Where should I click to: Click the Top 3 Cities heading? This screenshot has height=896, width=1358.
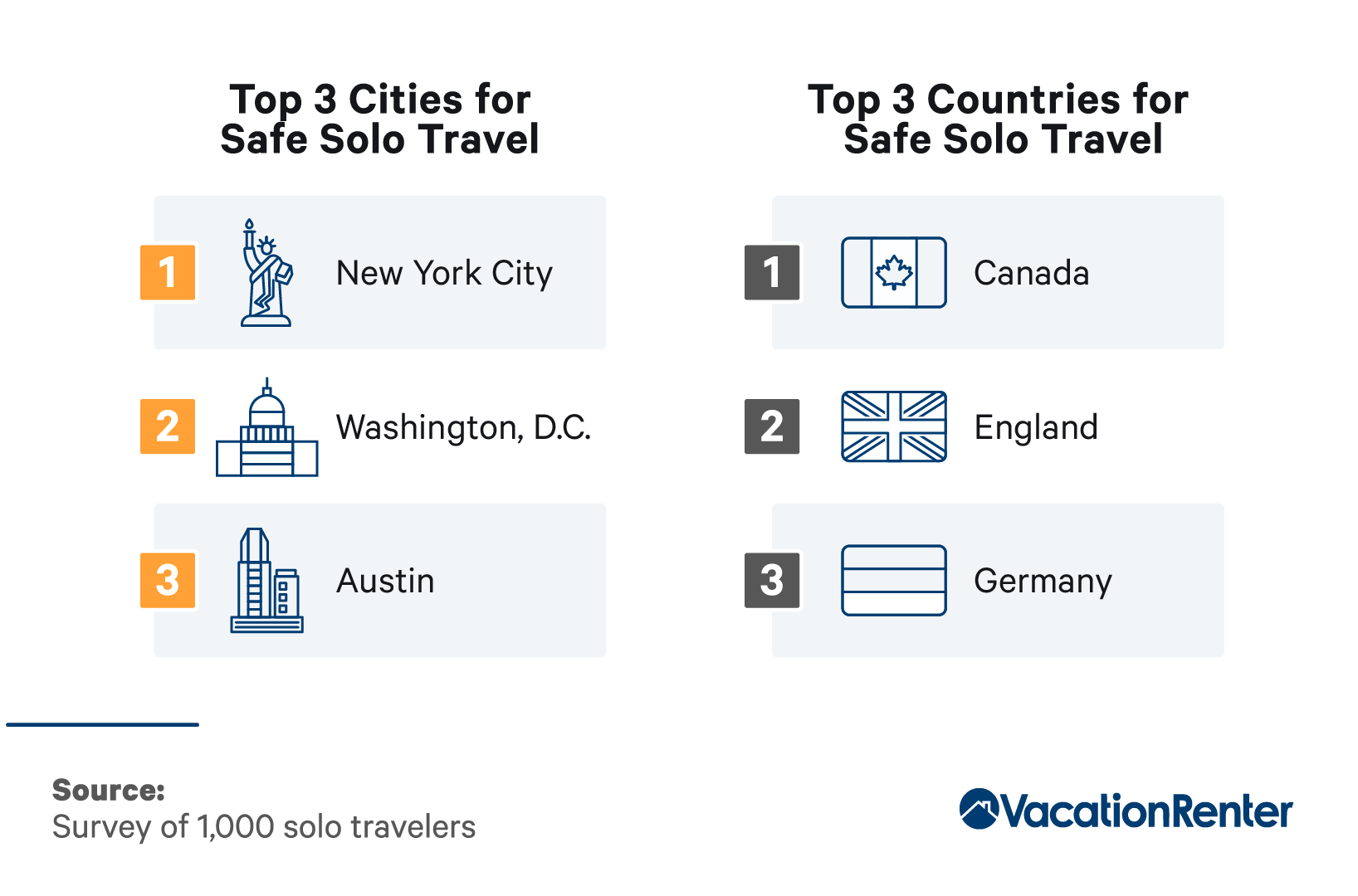(380, 119)
